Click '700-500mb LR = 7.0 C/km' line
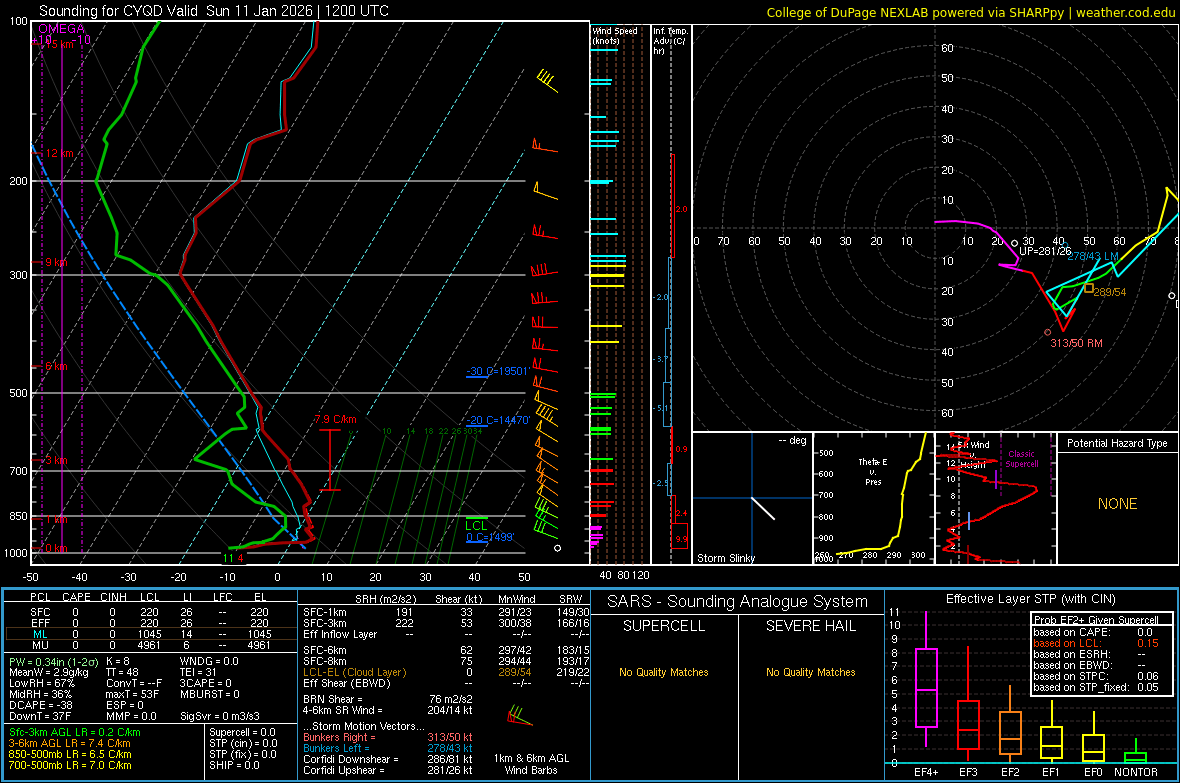Screen dimensions: 1180x783 70,765
